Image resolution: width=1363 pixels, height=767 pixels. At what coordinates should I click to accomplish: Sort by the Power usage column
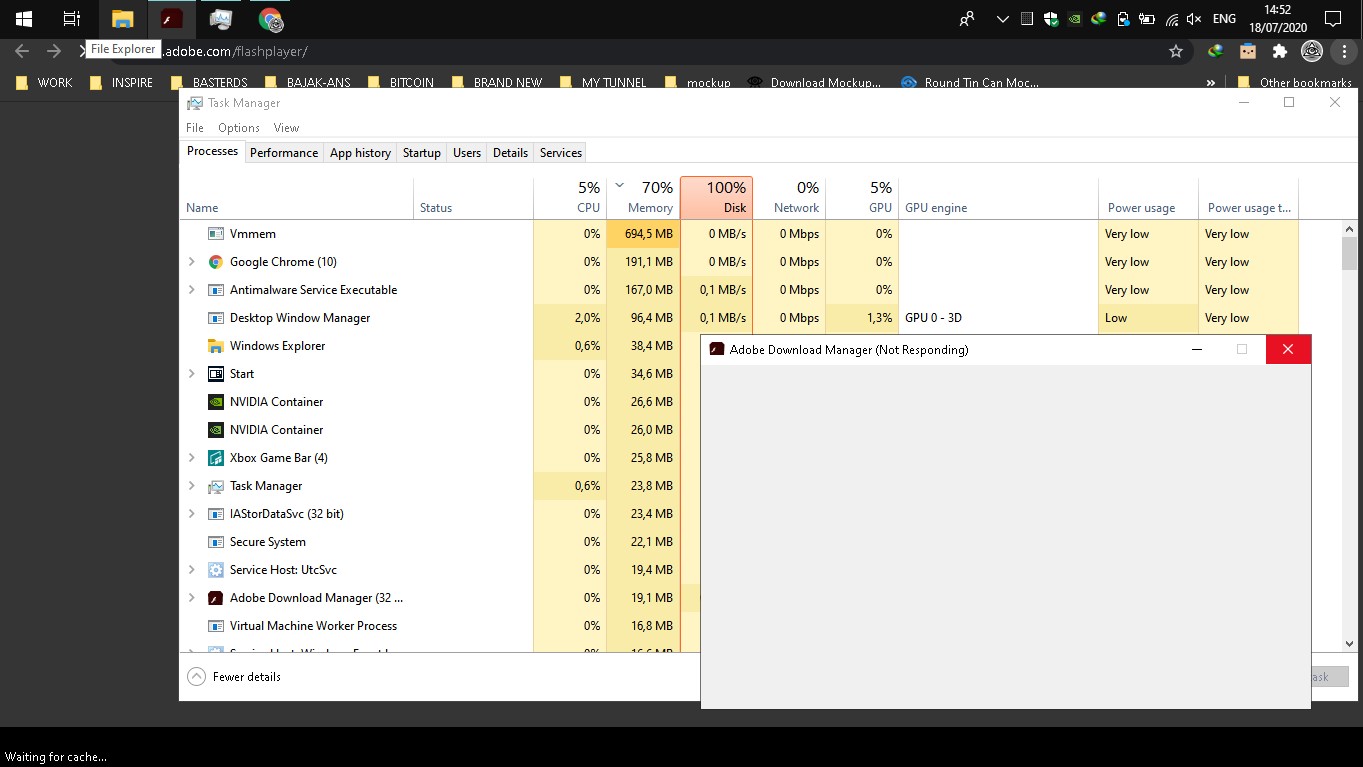(x=1148, y=198)
